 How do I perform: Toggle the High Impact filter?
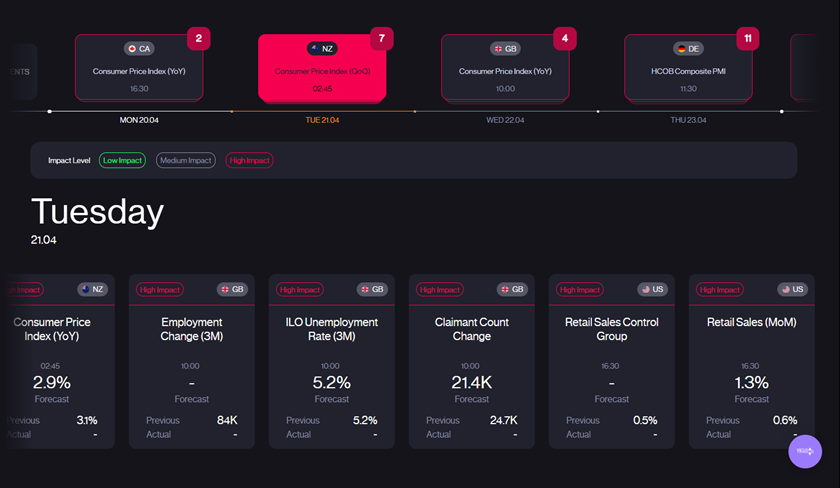click(x=249, y=160)
